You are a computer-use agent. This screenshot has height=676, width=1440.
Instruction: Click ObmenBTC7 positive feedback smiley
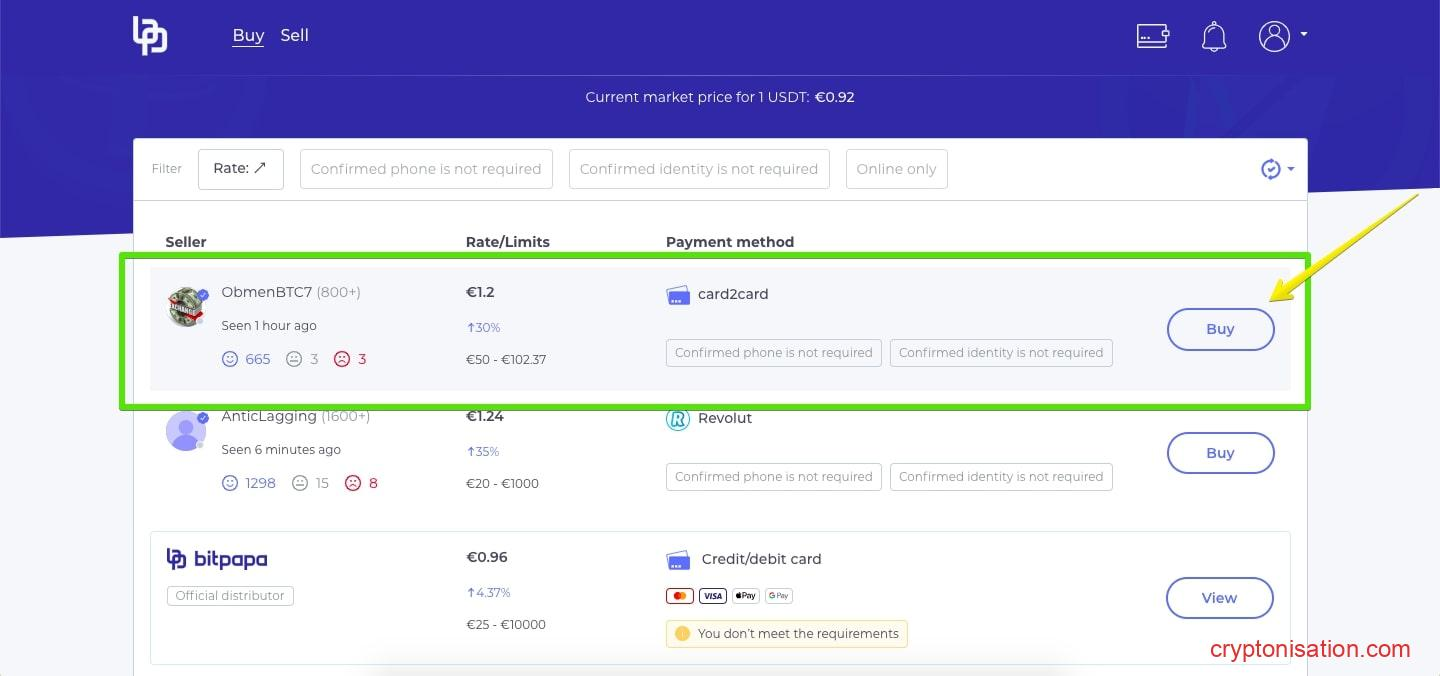230,359
